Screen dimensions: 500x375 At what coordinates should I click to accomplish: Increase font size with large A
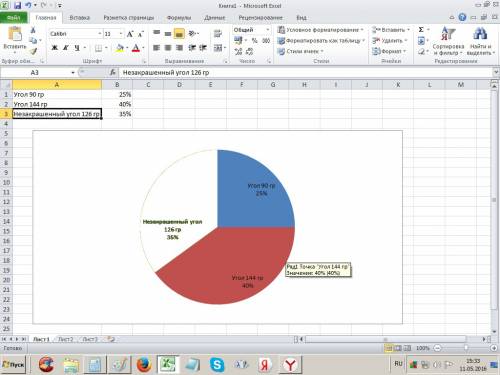pyautogui.click(x=130, y=34)
